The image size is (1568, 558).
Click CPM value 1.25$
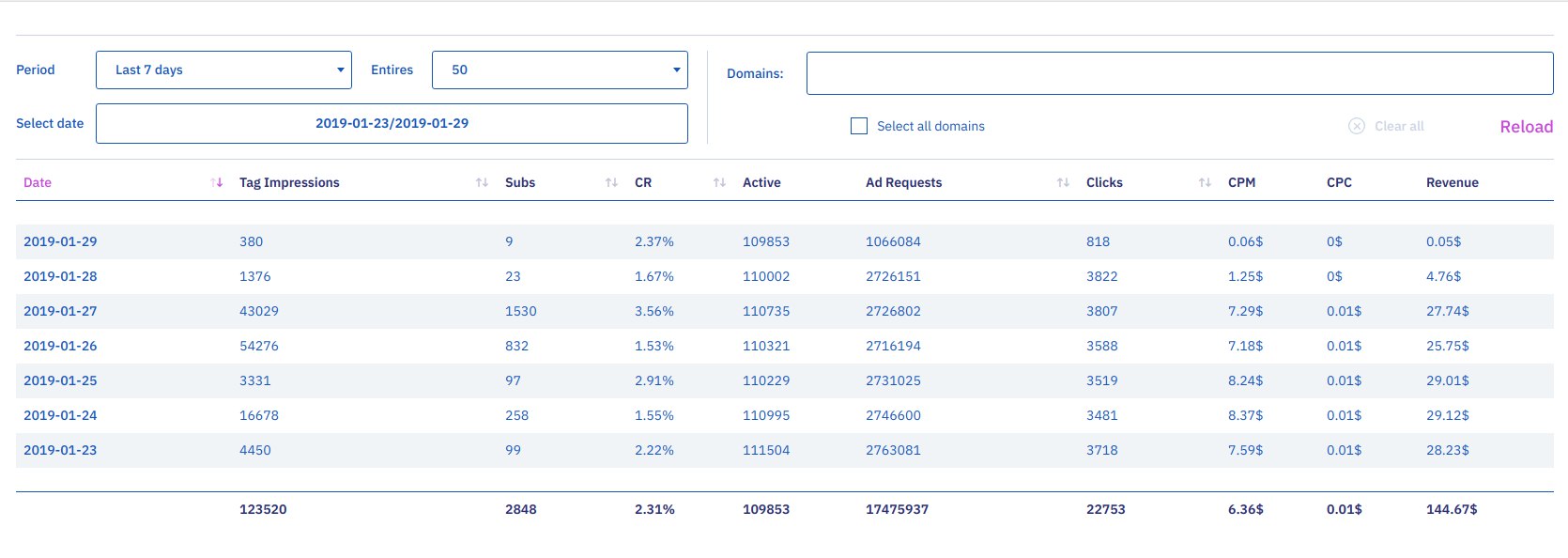pos(1245,276)
